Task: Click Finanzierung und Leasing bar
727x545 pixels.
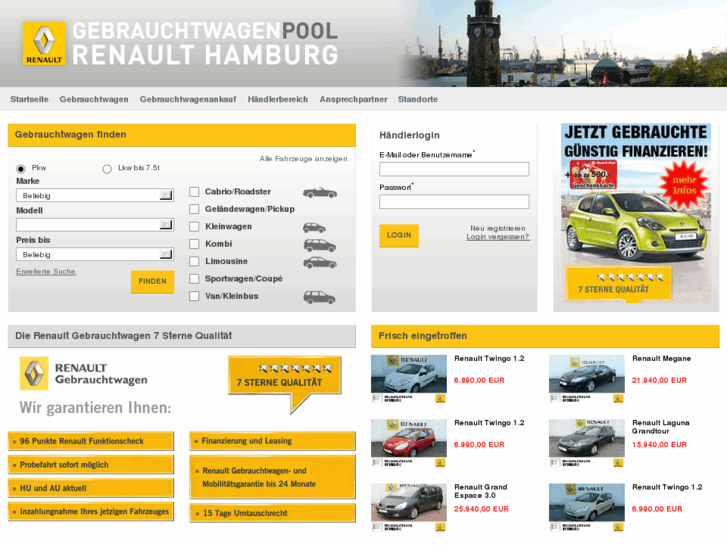Action: 273,441
